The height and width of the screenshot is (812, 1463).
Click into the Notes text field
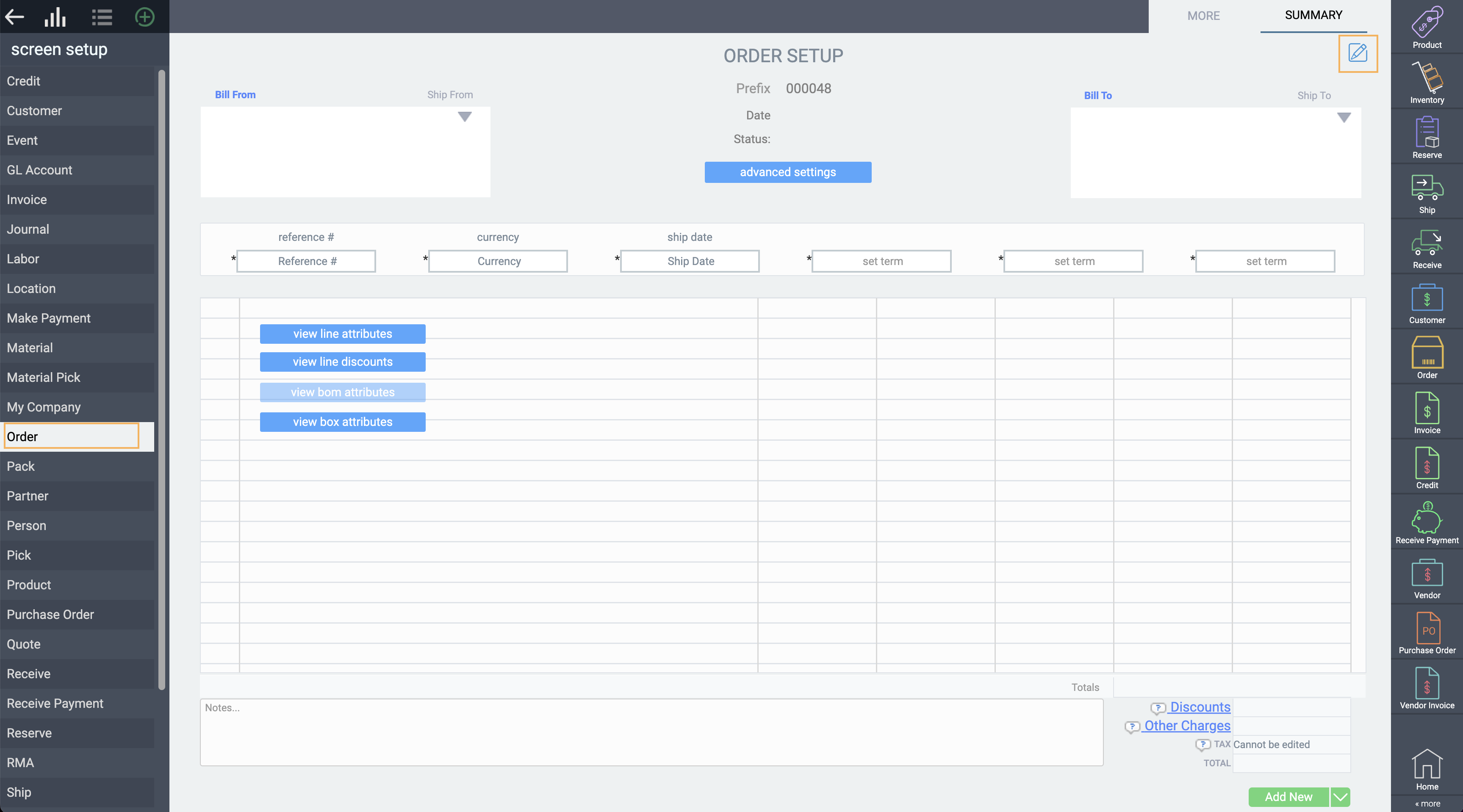[x=651, y=732]
